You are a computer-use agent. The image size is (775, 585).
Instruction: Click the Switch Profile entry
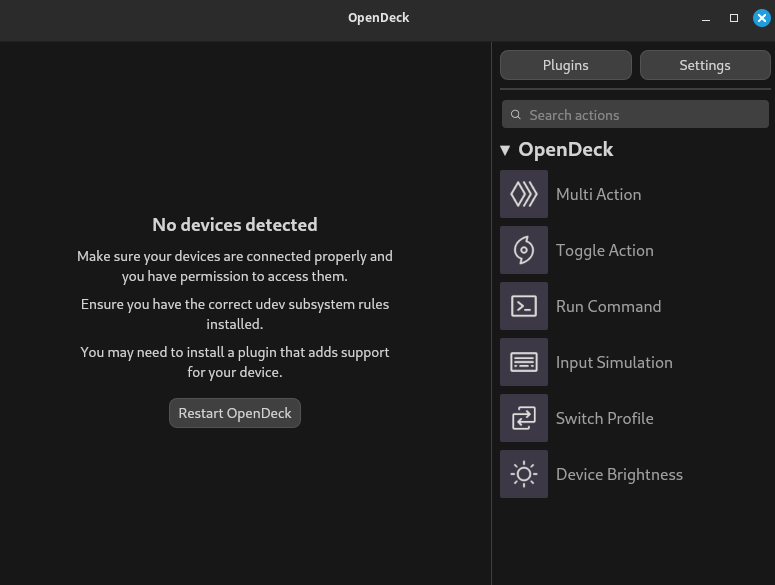(x=604, y=418)
